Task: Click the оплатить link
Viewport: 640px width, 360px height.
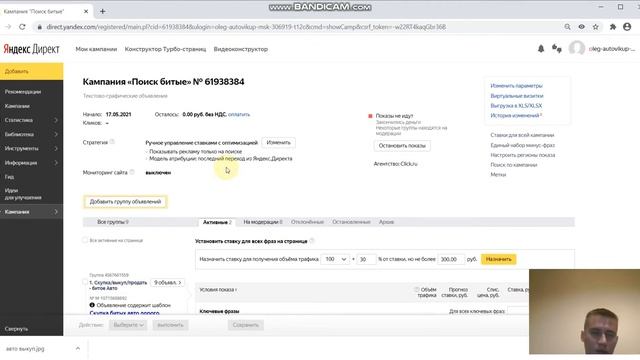Action: [x=239, y=114]
